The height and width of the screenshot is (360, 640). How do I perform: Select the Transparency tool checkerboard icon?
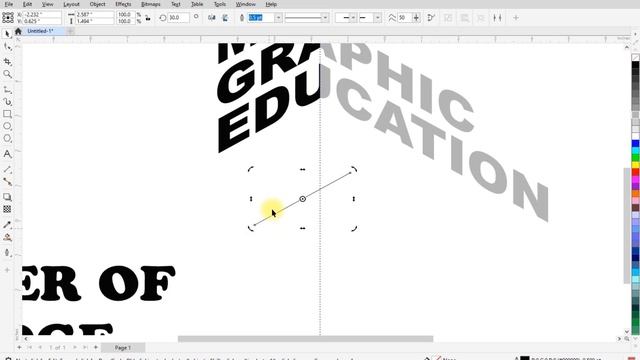click(x=7, y=209)
